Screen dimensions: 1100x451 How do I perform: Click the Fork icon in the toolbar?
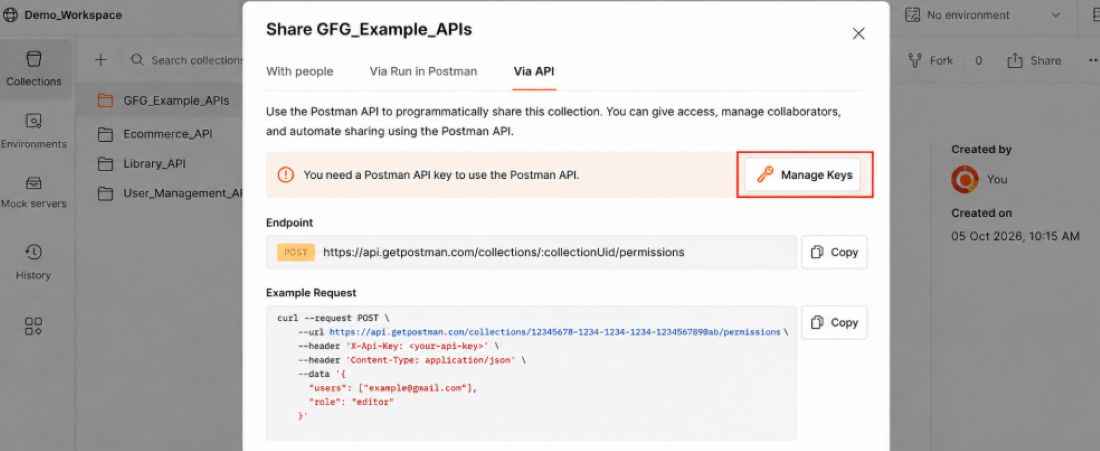coord(915,60)
